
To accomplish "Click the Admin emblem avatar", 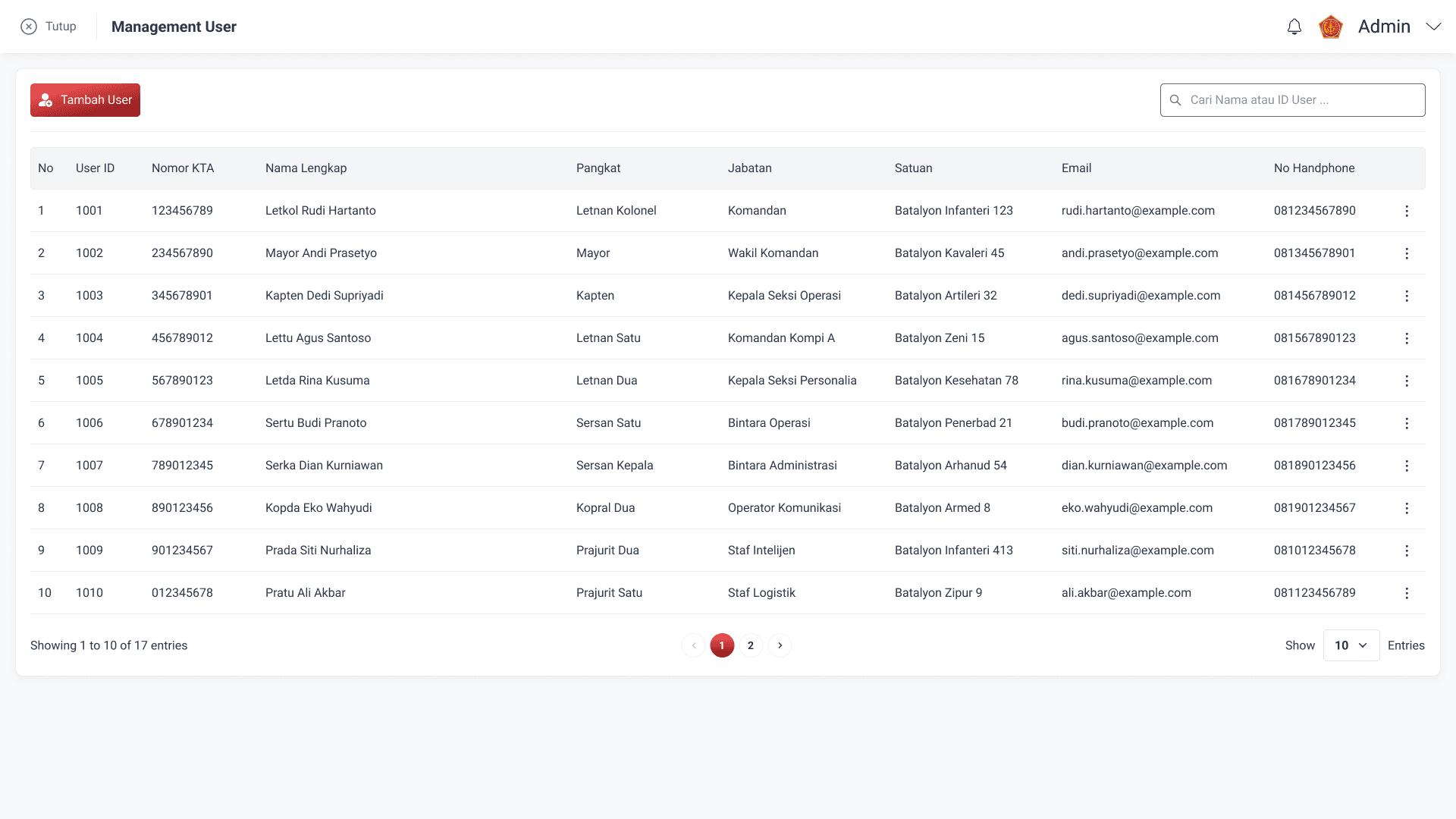I will coord(1331,27).
